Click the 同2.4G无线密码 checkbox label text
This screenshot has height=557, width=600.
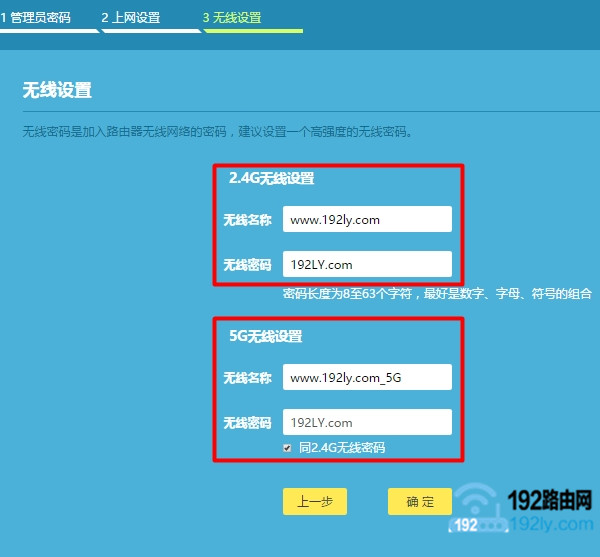tap(341, 448)
